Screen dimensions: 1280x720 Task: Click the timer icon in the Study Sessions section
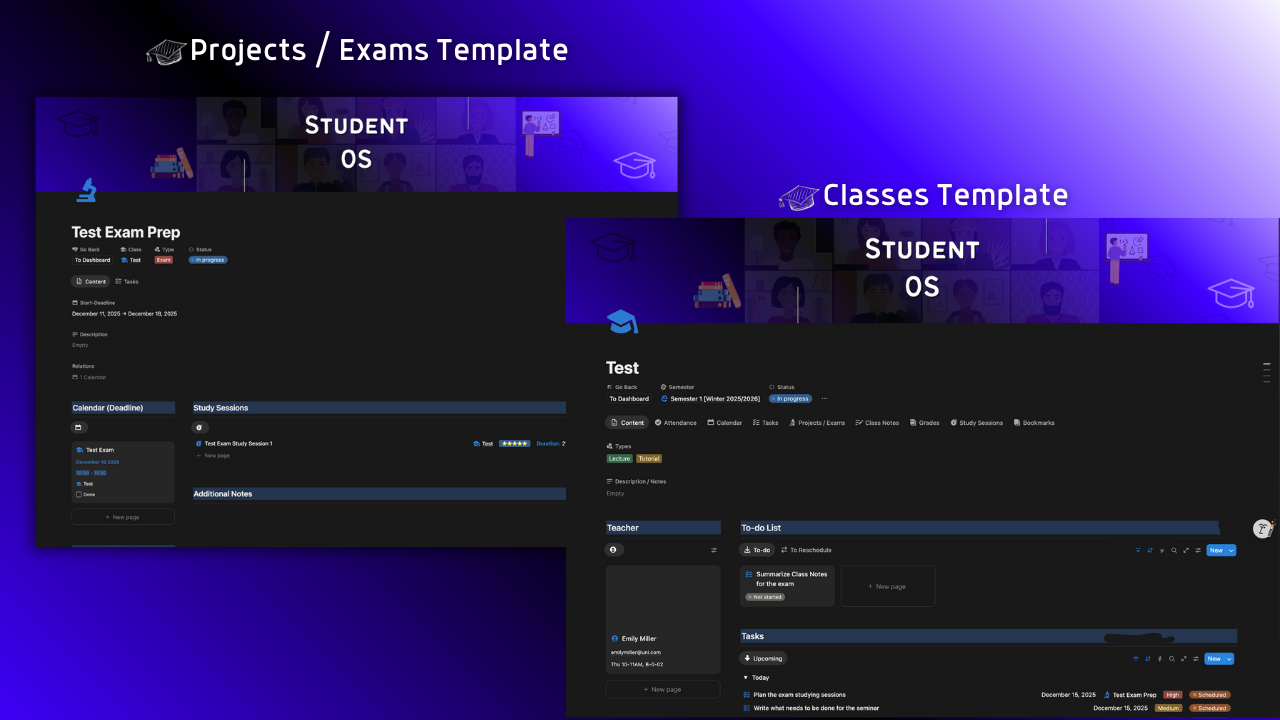coord(199,427)
